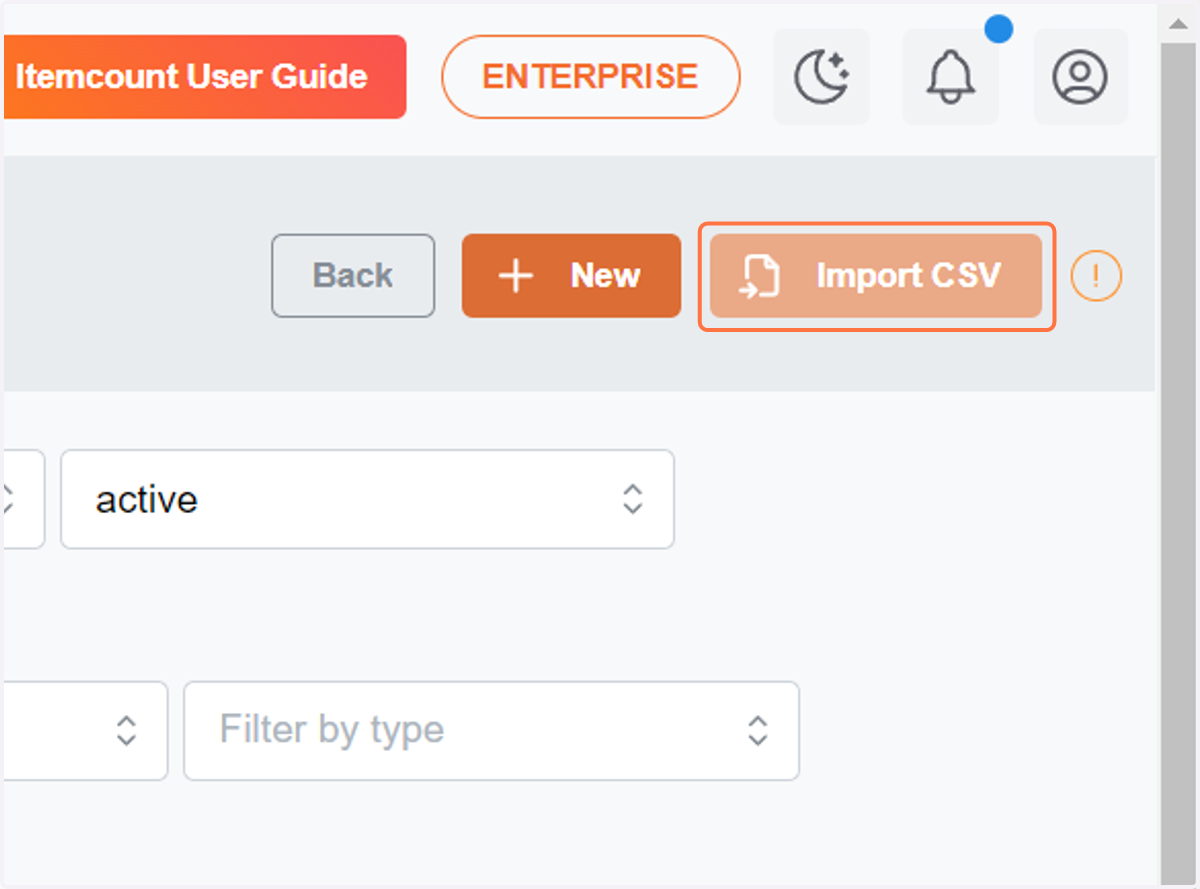
Task: Show info via orange exclamation icon
Action: point(1096,276)
